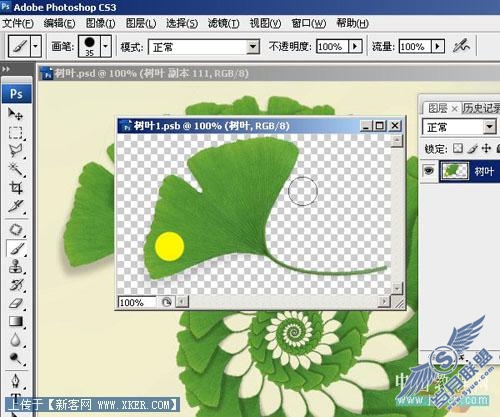
Task: Select the Dodge tool
Action: (x=16, y=358)
